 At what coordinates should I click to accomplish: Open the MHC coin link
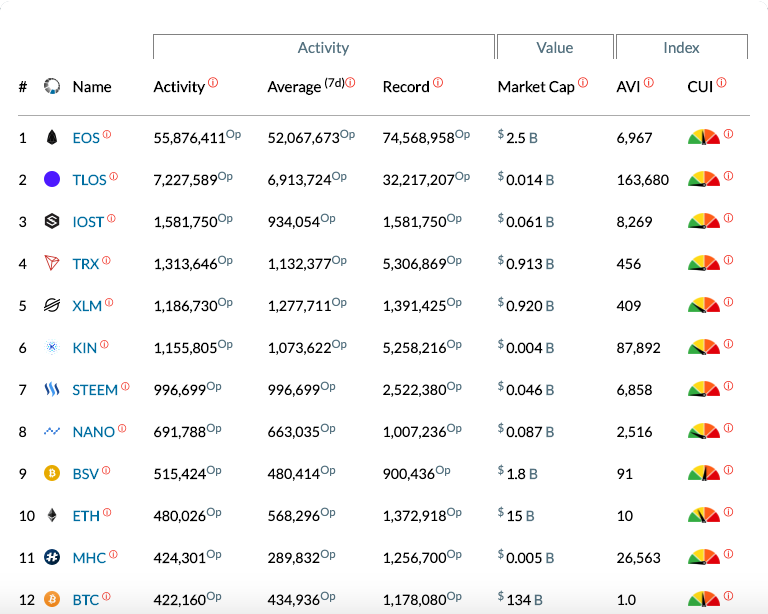pyautogui.click(x=89, y=558)
